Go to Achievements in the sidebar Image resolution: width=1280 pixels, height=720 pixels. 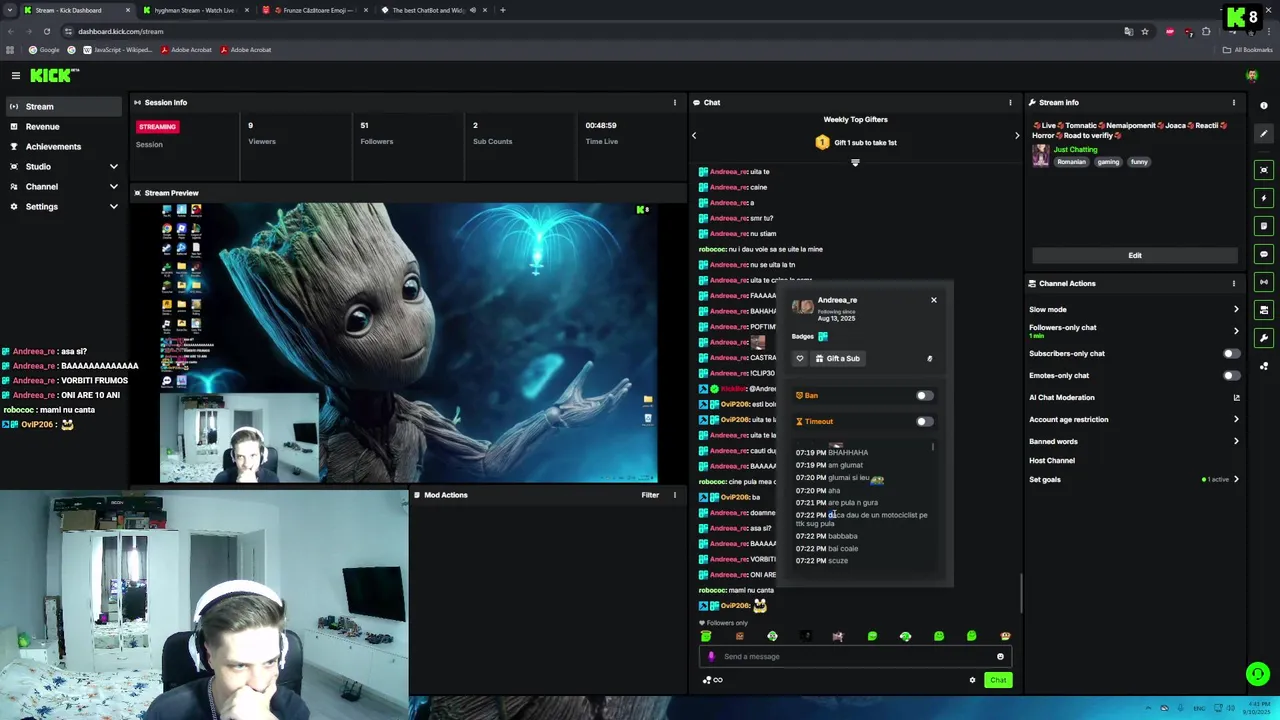(x=64, y=146)
